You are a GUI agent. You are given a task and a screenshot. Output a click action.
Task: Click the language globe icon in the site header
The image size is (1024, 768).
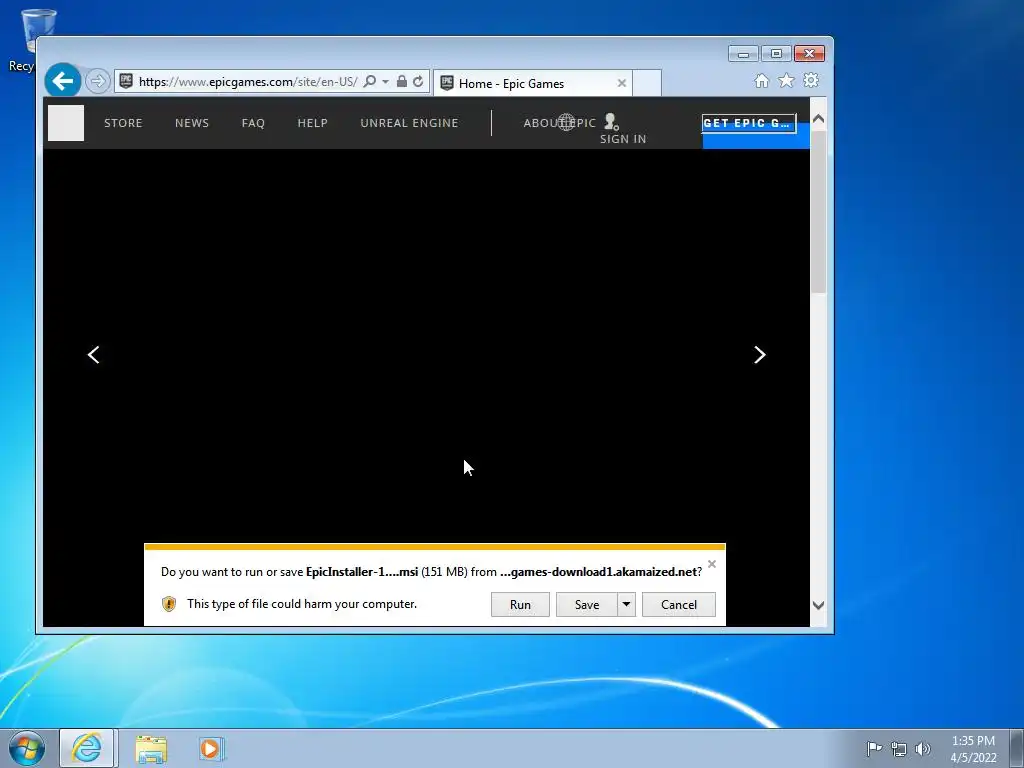coord(566,122)
